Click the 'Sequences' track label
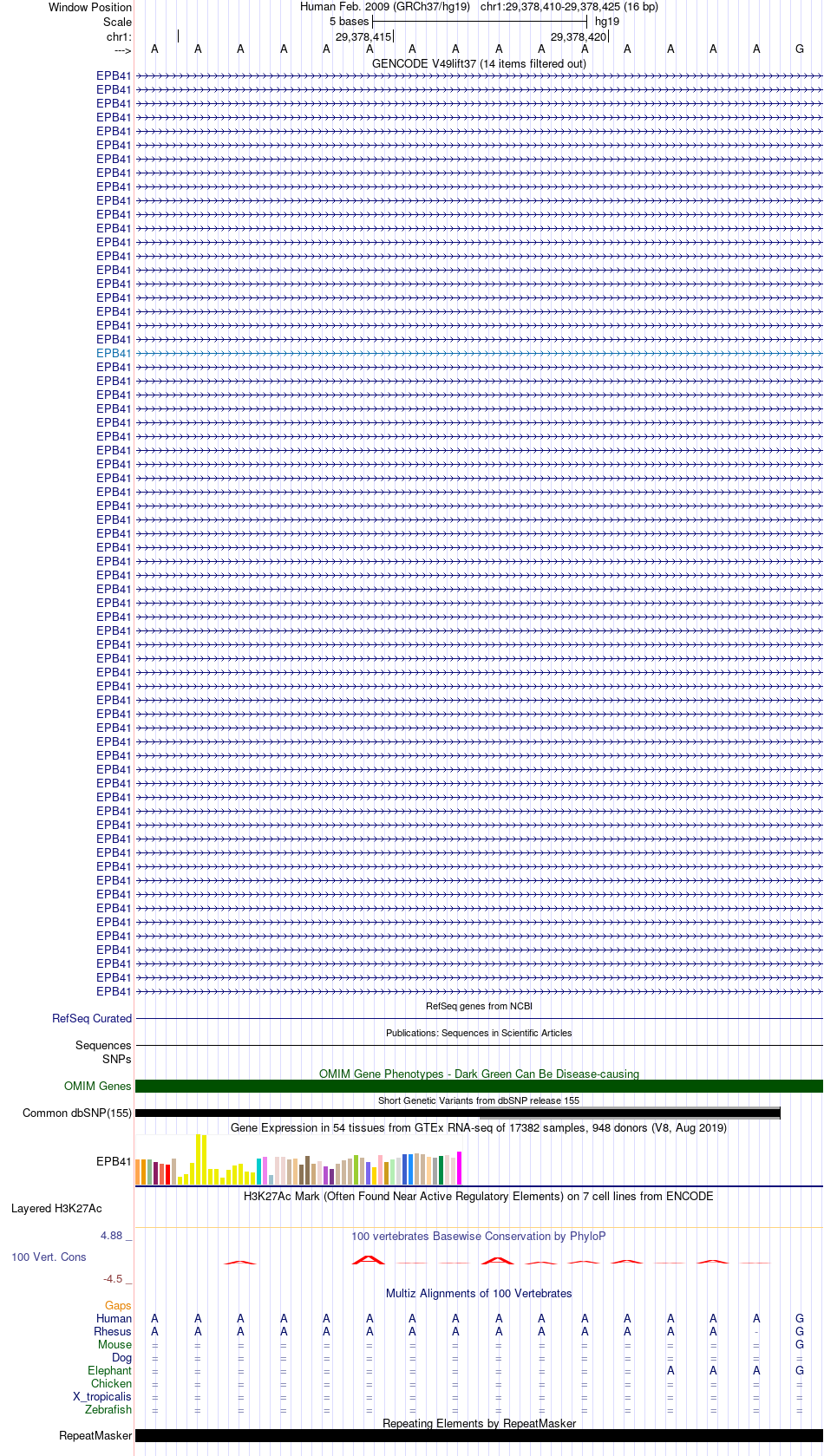 (x=103, y=1045)
